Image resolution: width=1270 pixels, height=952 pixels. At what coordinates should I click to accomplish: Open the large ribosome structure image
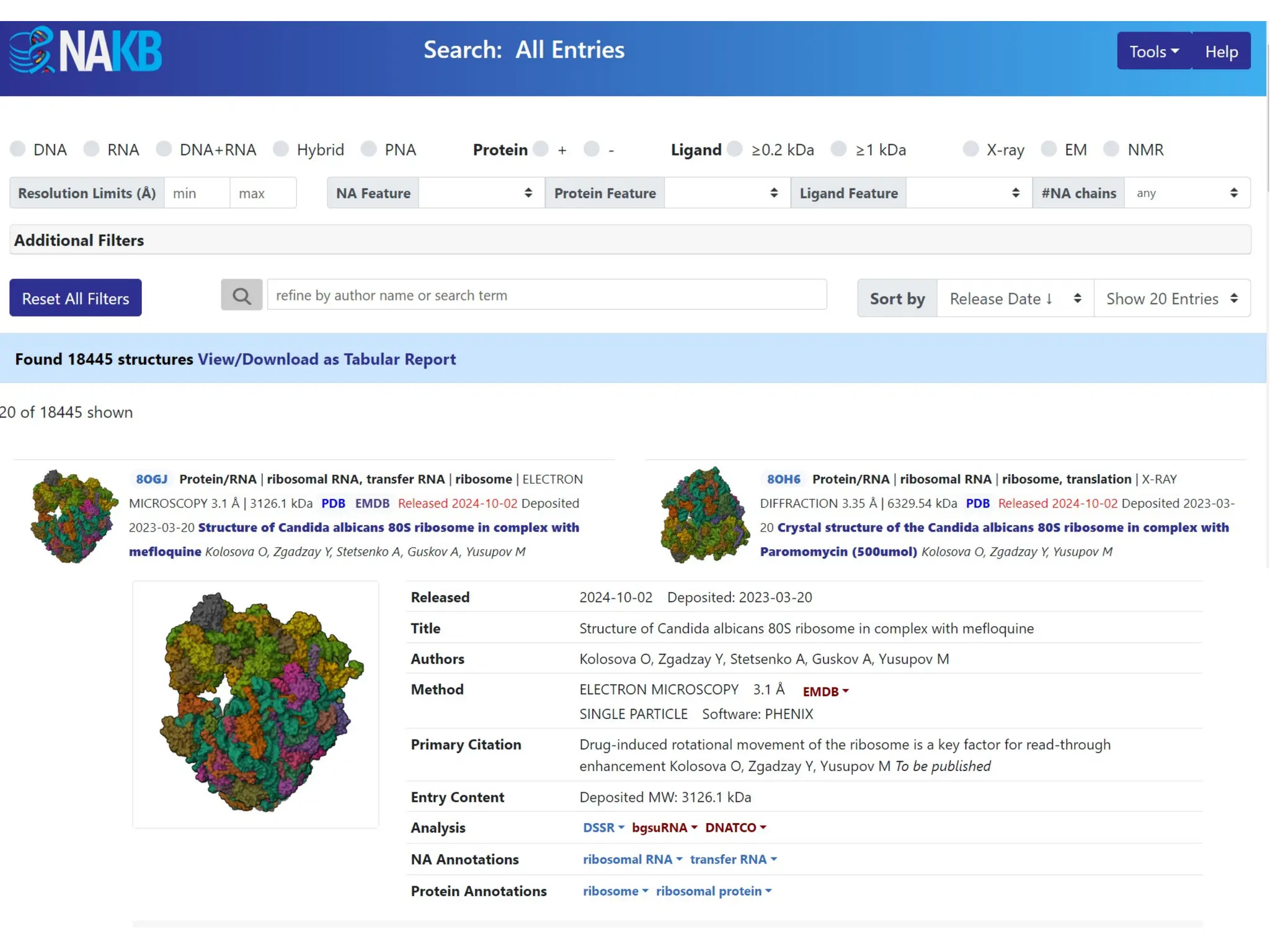click(x=255, y=703)
